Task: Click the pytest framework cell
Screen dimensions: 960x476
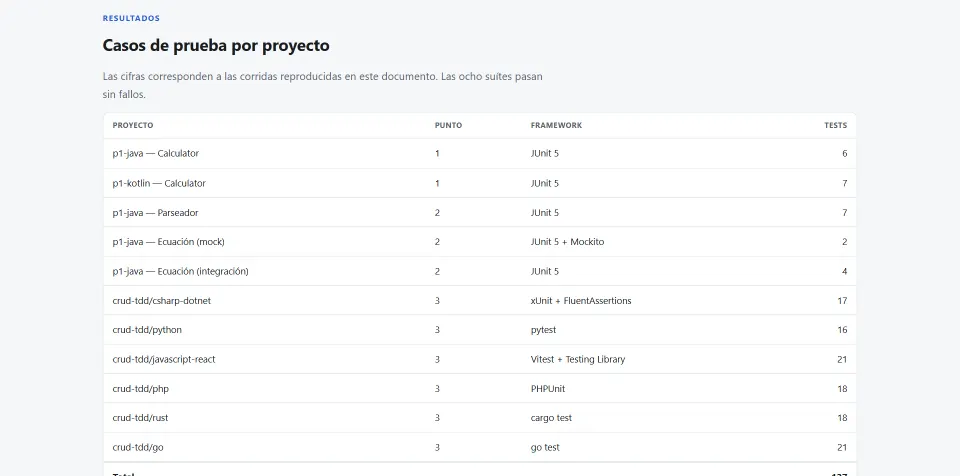Action: [x=544, y=330]
